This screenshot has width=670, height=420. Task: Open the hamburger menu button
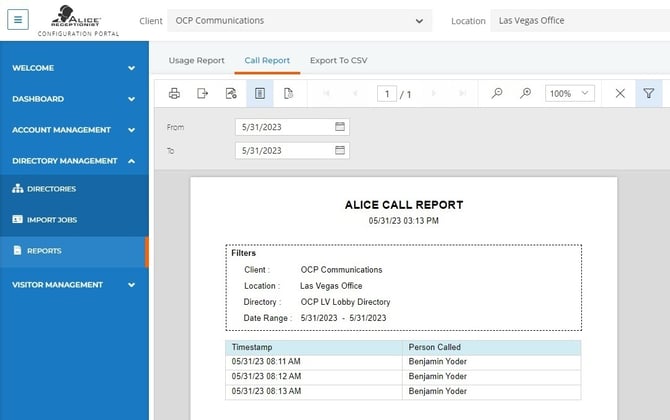pos(18,20)
